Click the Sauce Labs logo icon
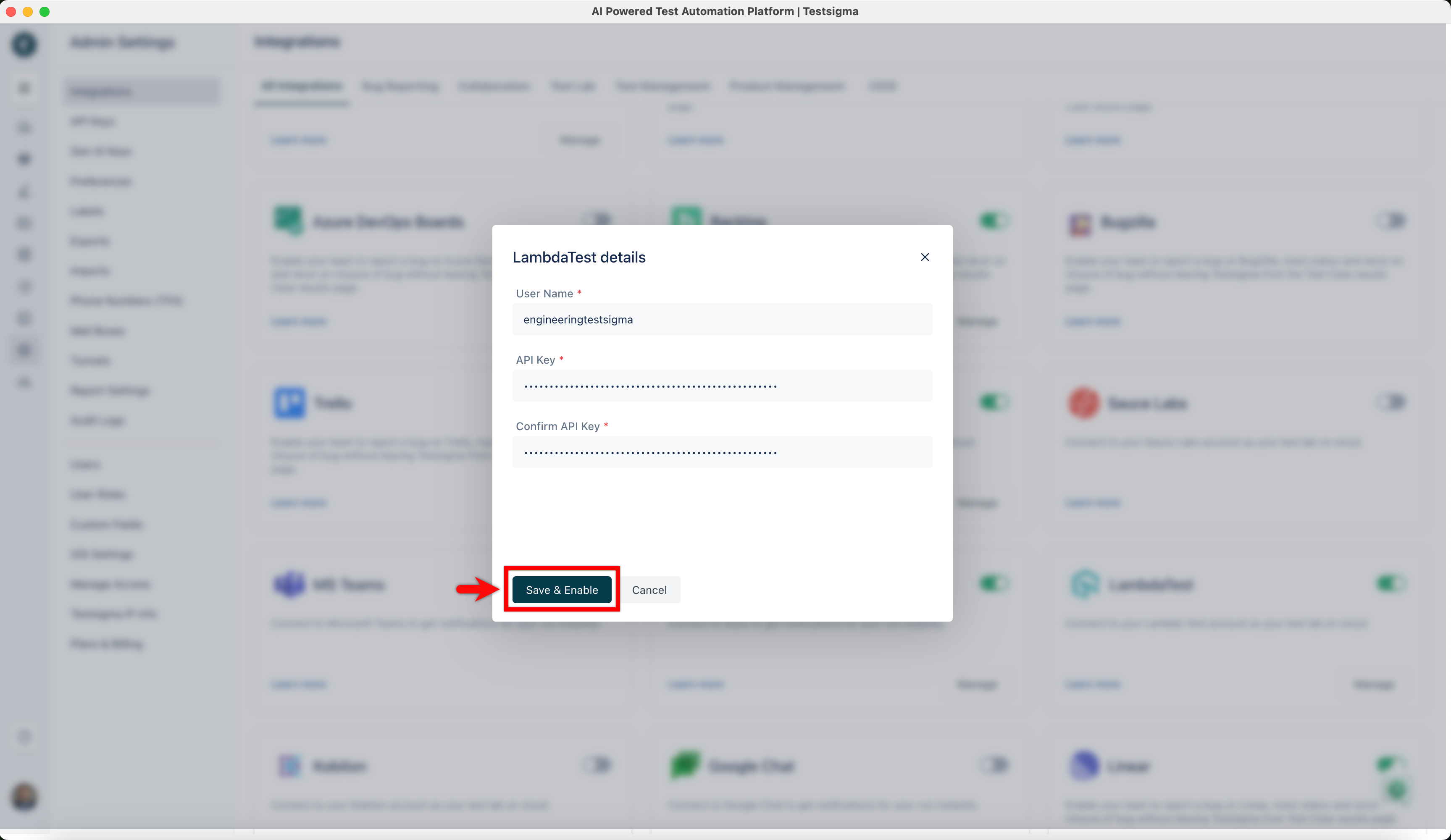The height and width of the screenshot is (840, 1451). coord(1084,402)
